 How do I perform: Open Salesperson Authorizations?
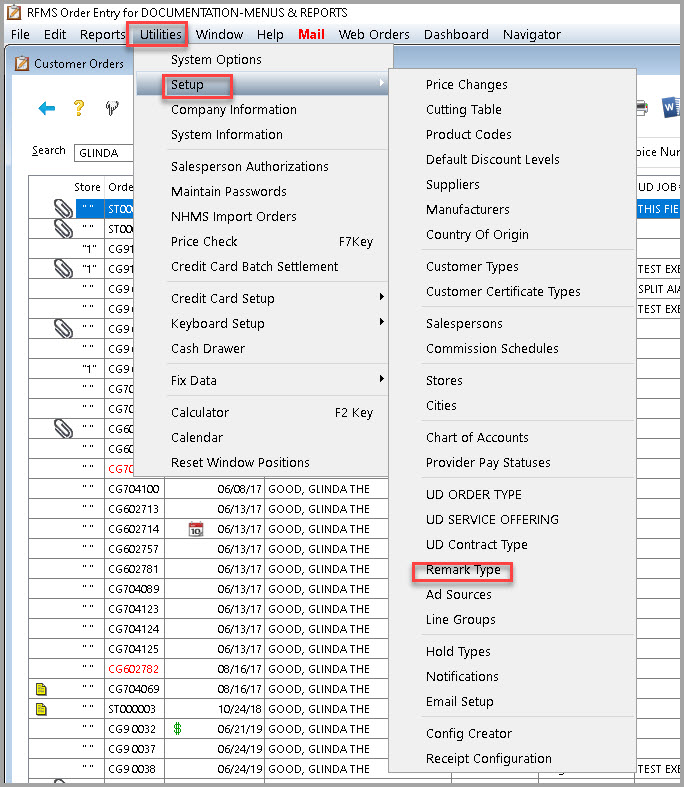pos(249,166)
